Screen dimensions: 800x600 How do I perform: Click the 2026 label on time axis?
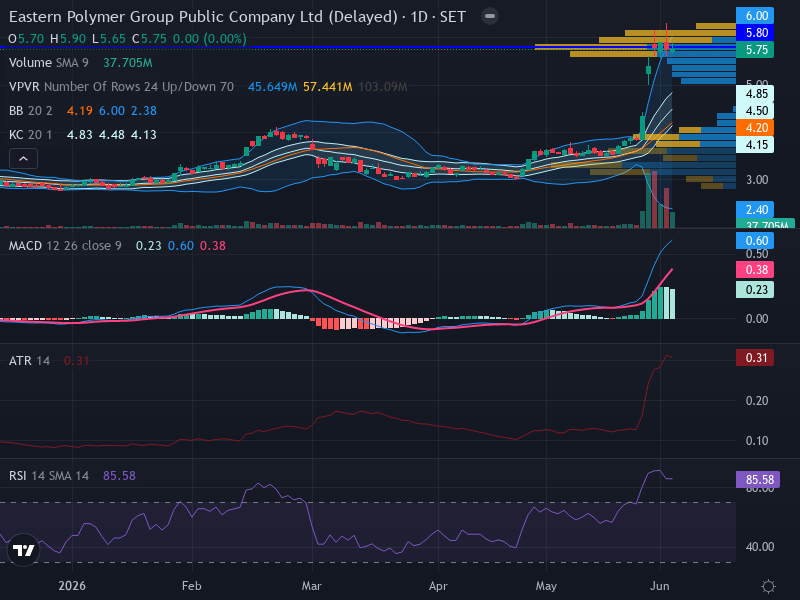click(72, 586)
